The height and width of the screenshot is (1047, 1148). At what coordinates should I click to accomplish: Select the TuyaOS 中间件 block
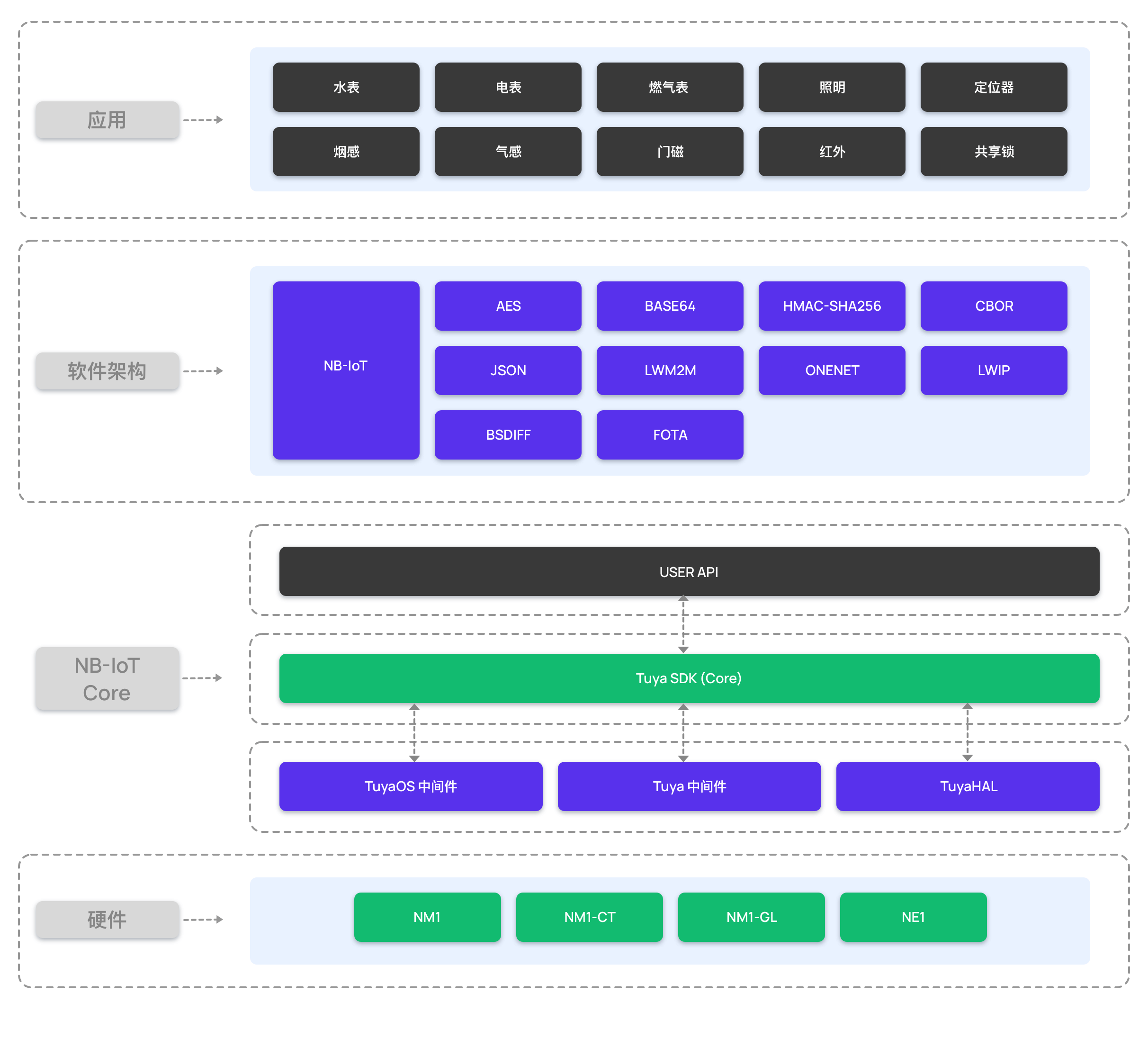(411, 786)
